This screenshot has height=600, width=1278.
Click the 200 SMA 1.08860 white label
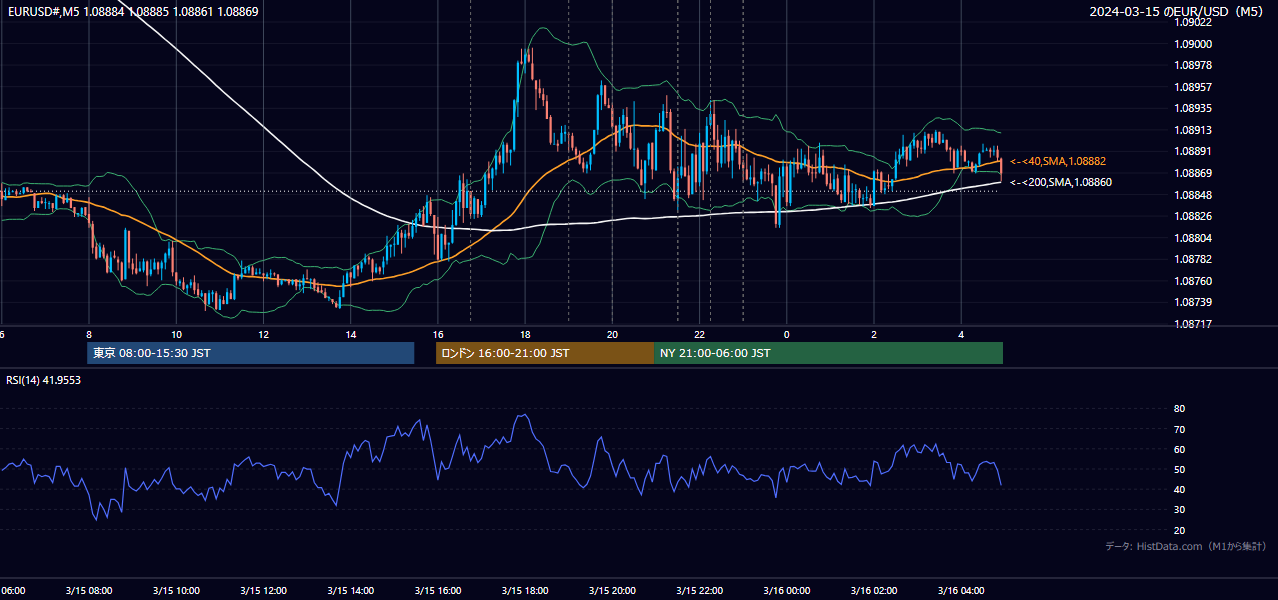1061,182
